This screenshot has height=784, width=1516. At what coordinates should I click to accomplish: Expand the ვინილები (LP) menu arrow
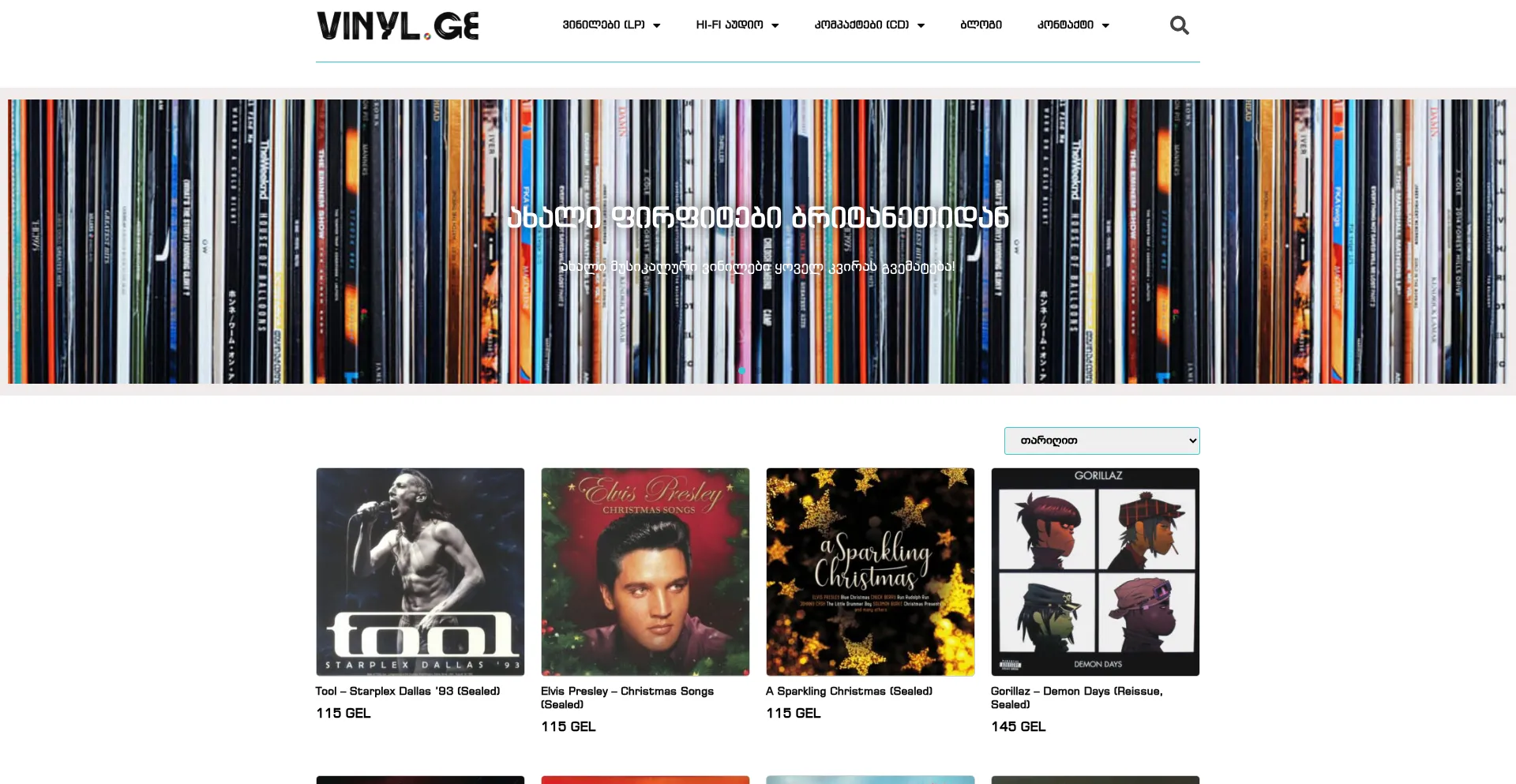(x=656, y=25)
